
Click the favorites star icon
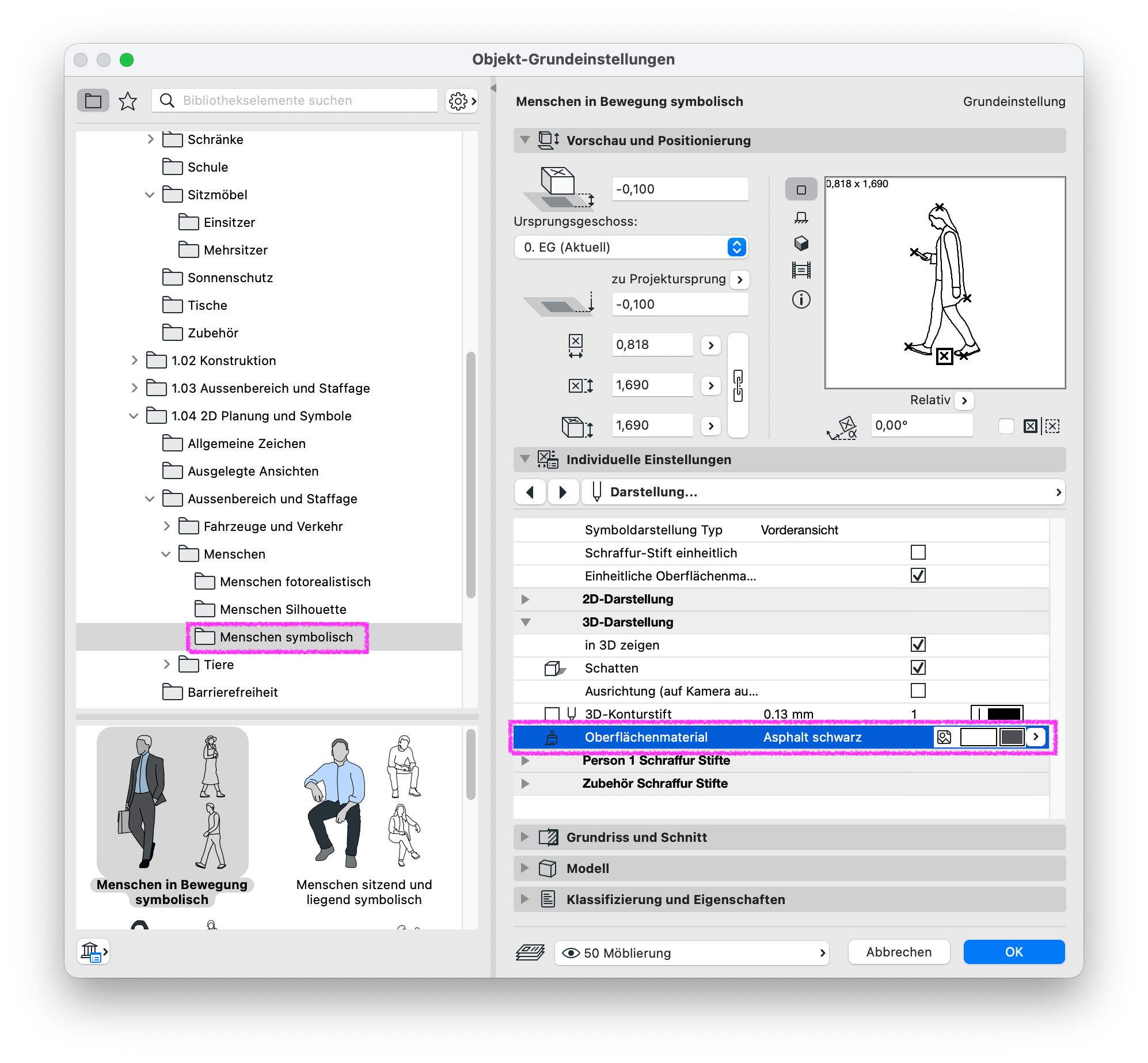tap(127, 101)
